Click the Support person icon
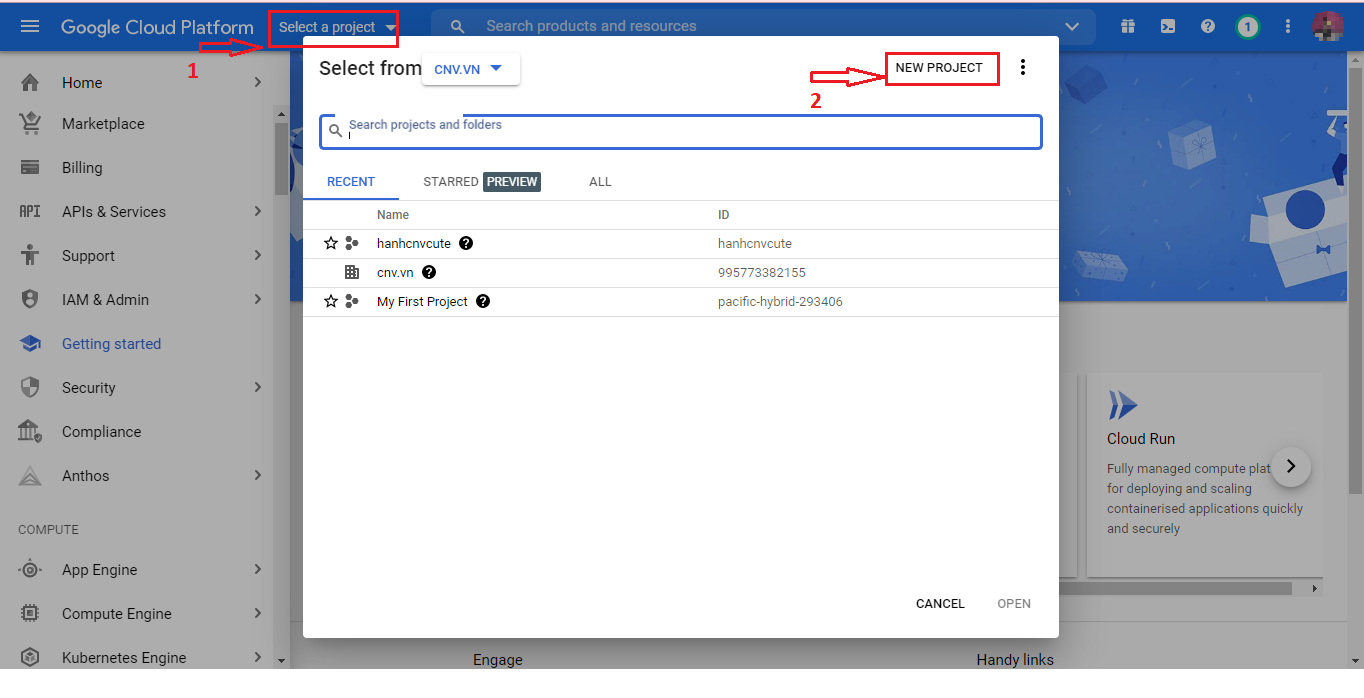 [30, 255]
